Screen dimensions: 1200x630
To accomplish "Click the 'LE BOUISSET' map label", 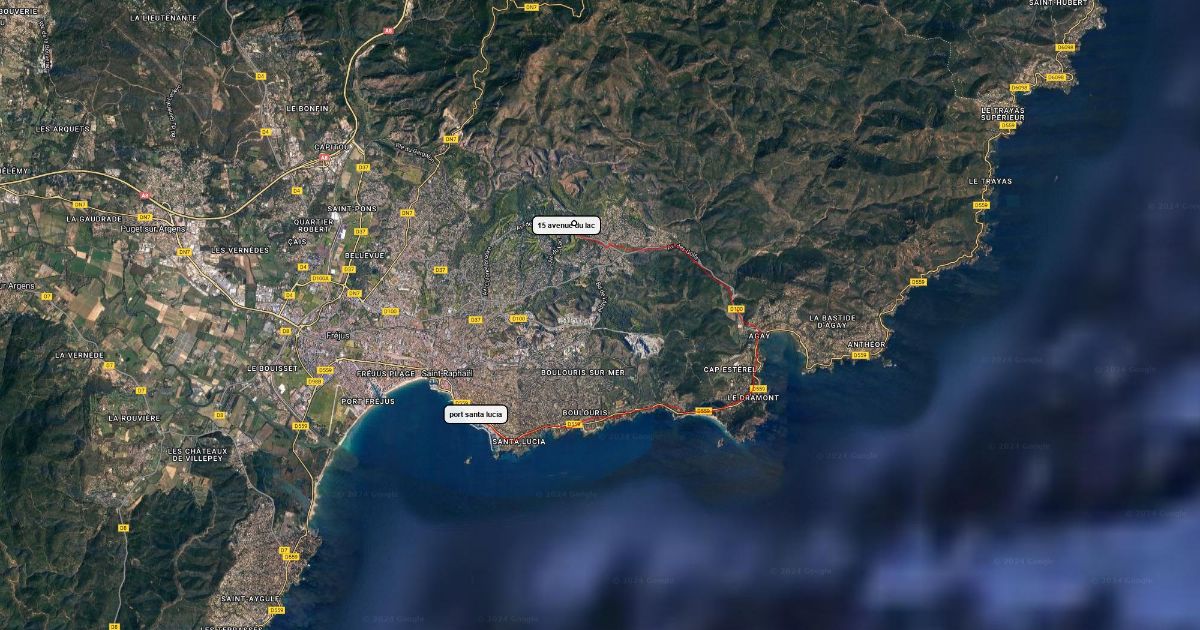I will 272,368.
